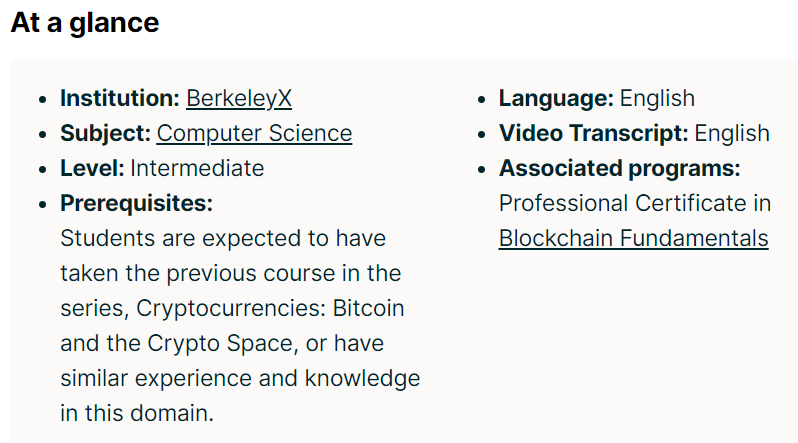Follow the Computer Science subject link
Image resolution: width=798 pixels, height=443 pixels.
(x=254, y=133)
